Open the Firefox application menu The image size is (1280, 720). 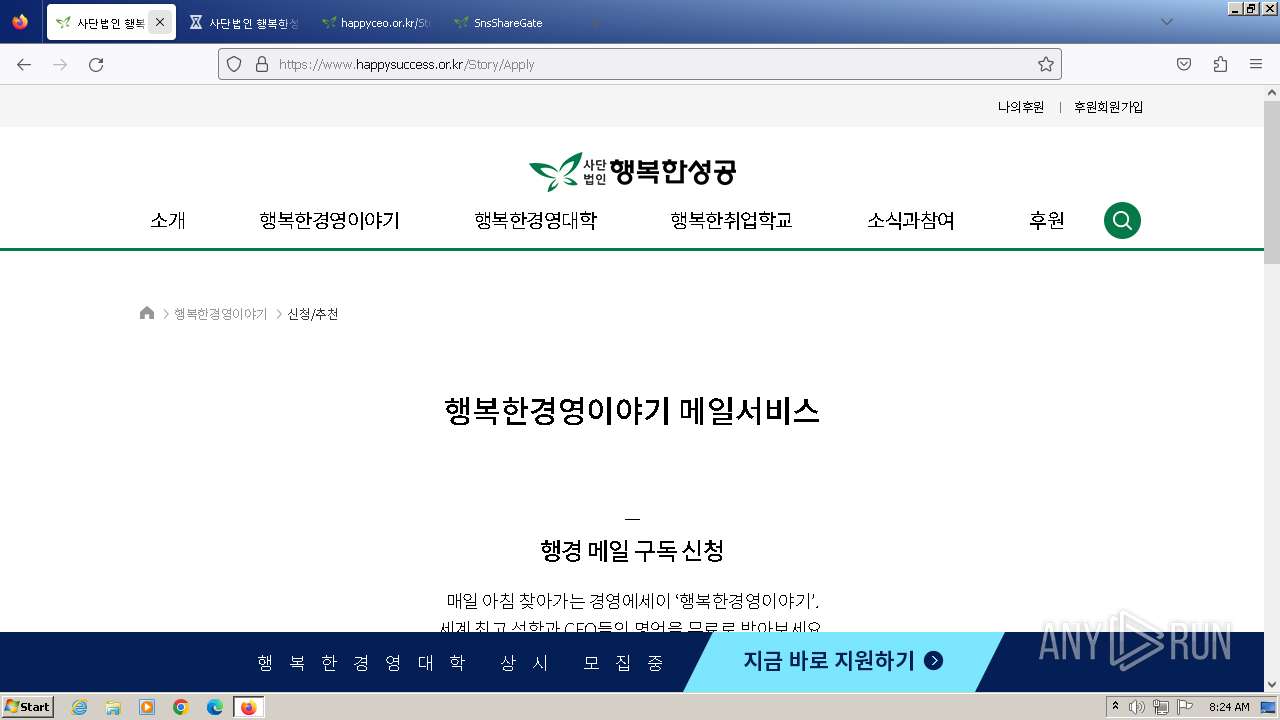[x=1256, y=64]
